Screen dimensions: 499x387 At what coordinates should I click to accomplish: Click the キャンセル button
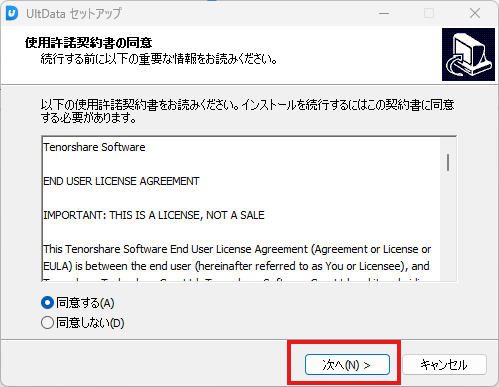pos(444,365)
